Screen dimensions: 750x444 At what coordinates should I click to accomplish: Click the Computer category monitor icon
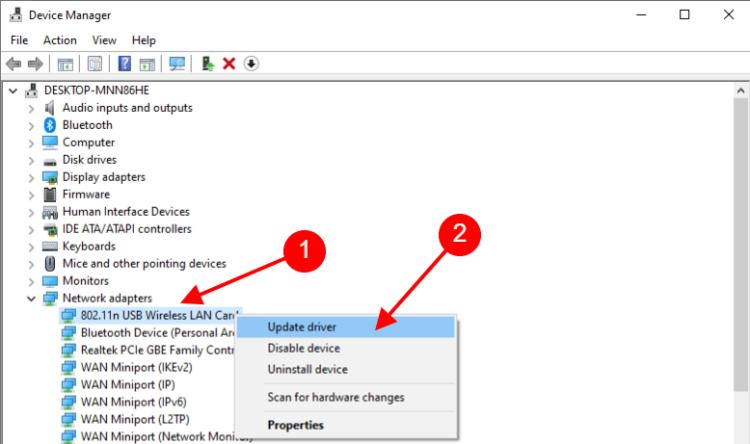click(50, 142)
